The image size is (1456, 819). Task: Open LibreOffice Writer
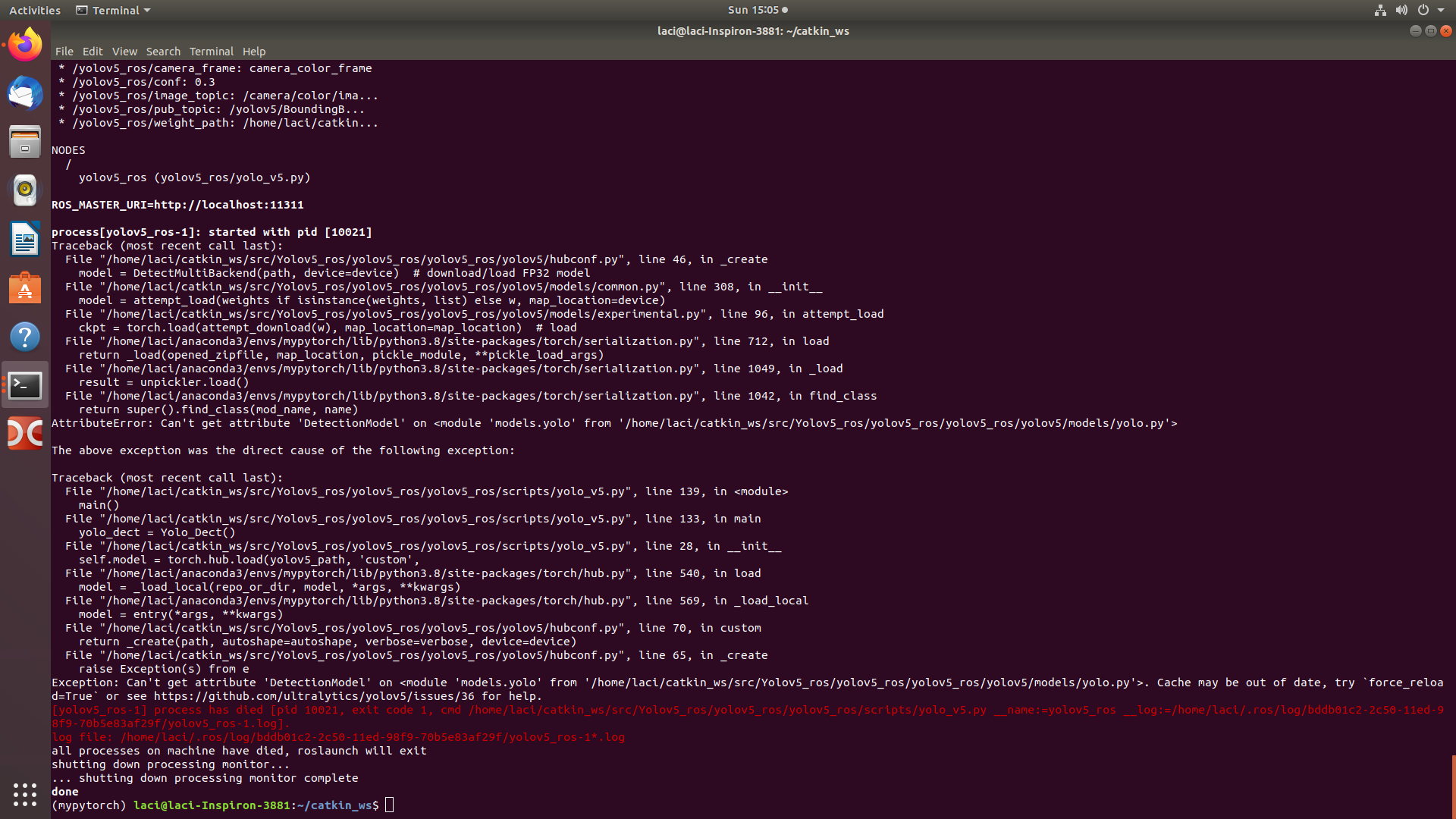[x=24, y=239]
